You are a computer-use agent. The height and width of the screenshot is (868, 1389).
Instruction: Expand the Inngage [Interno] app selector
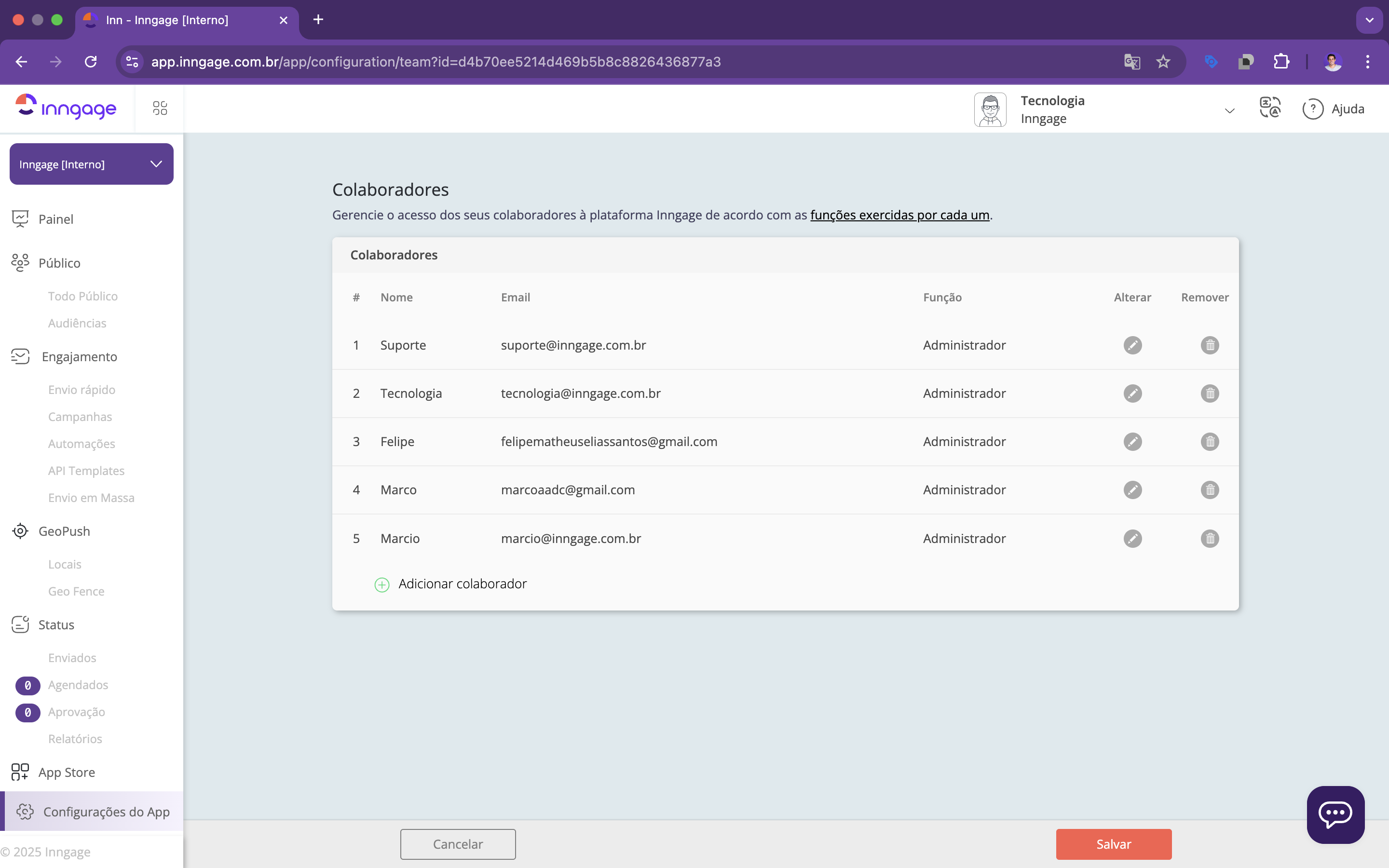coord(92,164)
